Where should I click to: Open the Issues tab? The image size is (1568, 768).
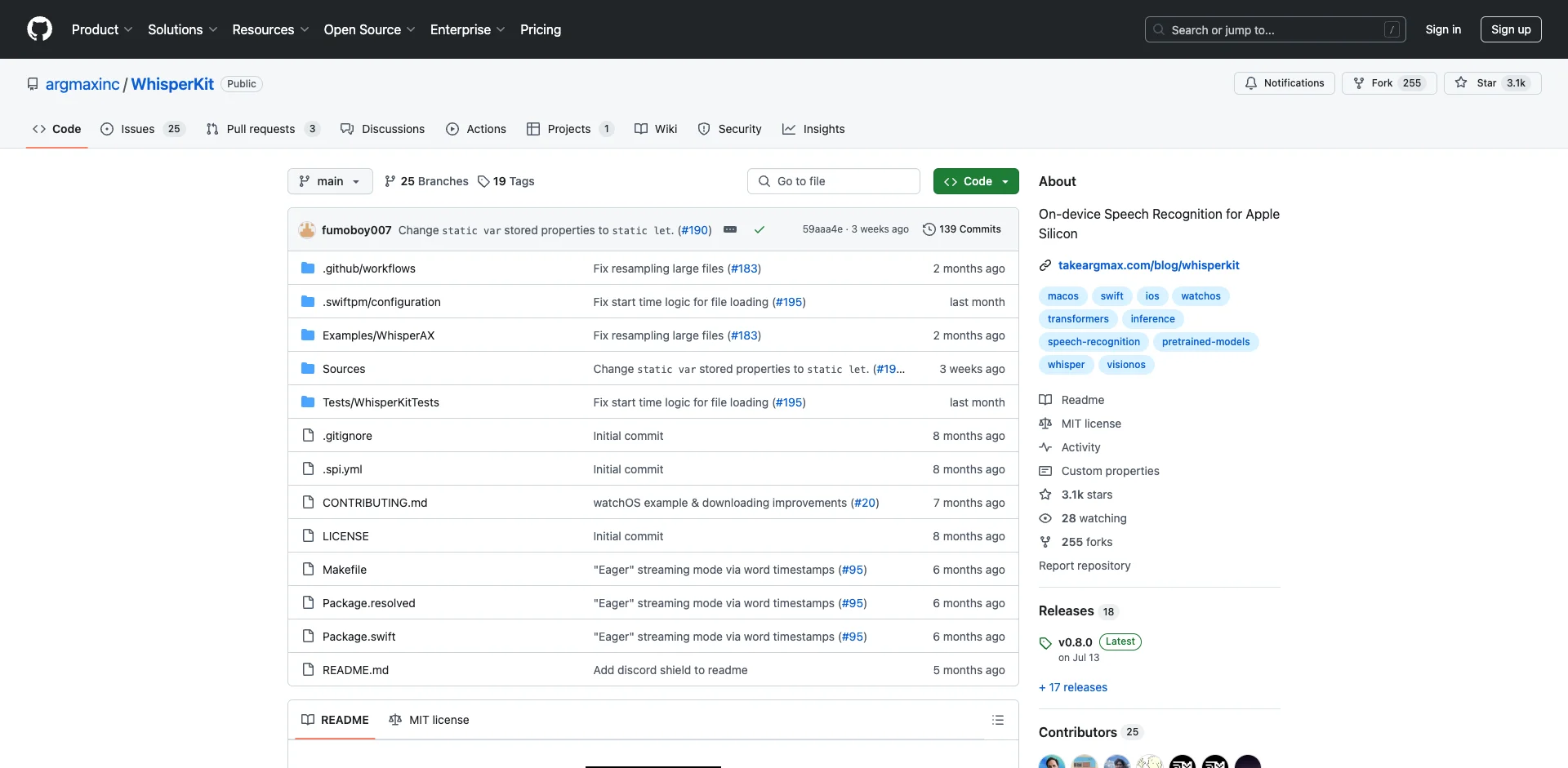(142, 129)
